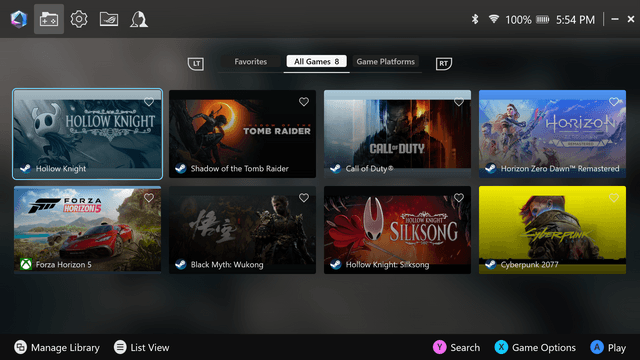The height and width of the screenshot is (360, 640).
Task: Click the battery level icon
Action: point(542,19)
